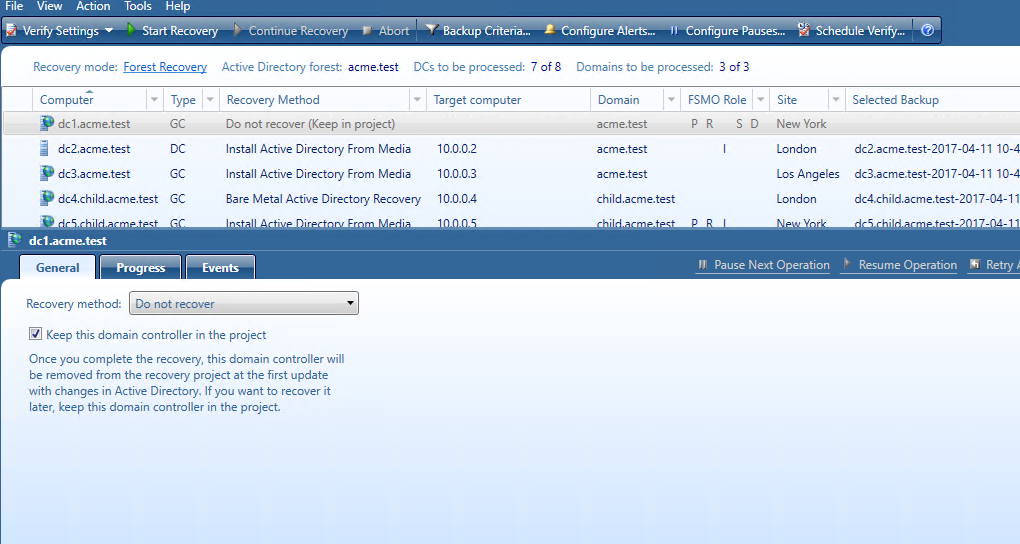Click the Verify Settings checklist icon

coord(12,30)
